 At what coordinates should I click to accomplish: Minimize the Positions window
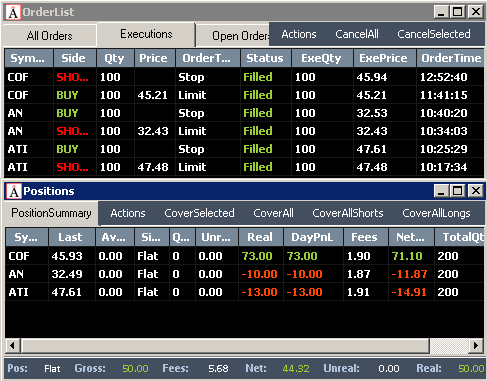coord(441,191)
